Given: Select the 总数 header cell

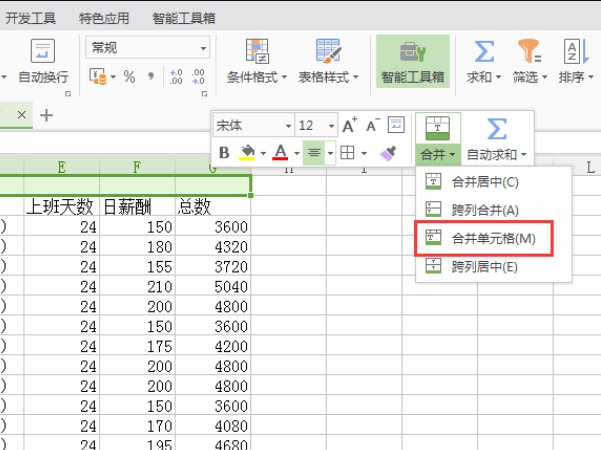Looking at the screenshot, I should (x=213, y=206).
